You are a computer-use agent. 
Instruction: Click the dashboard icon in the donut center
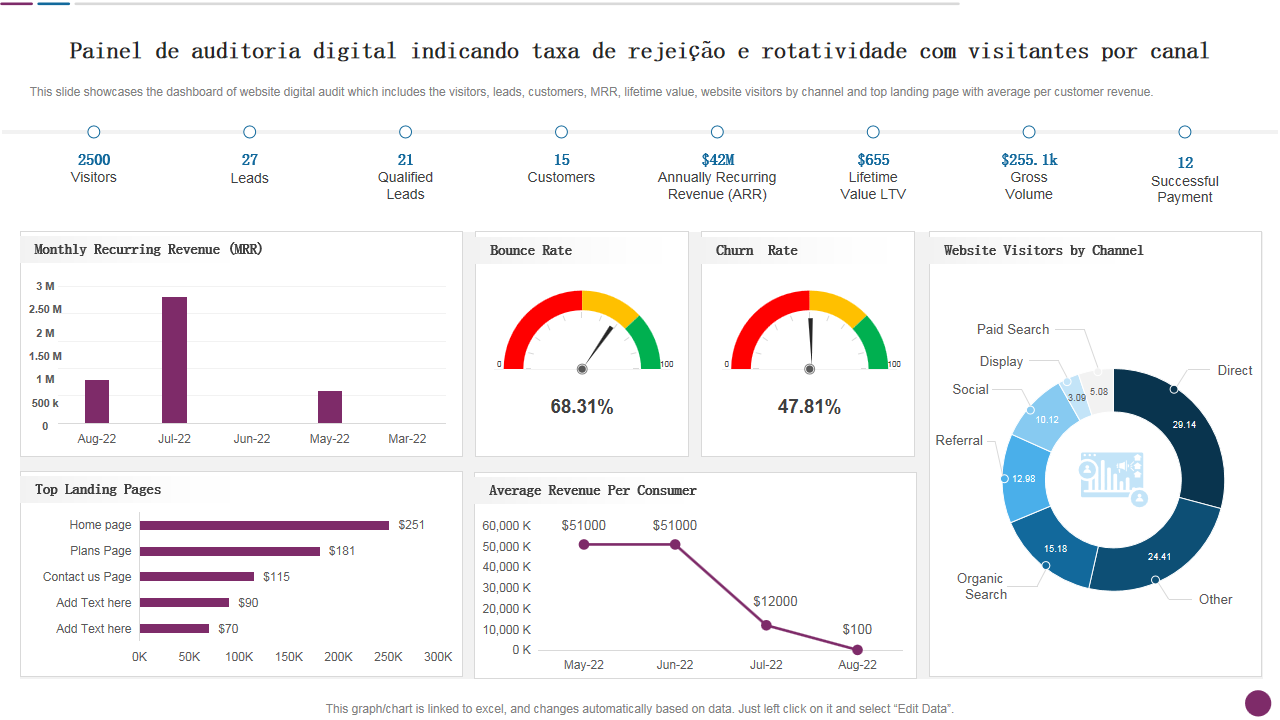(1113, 478)
